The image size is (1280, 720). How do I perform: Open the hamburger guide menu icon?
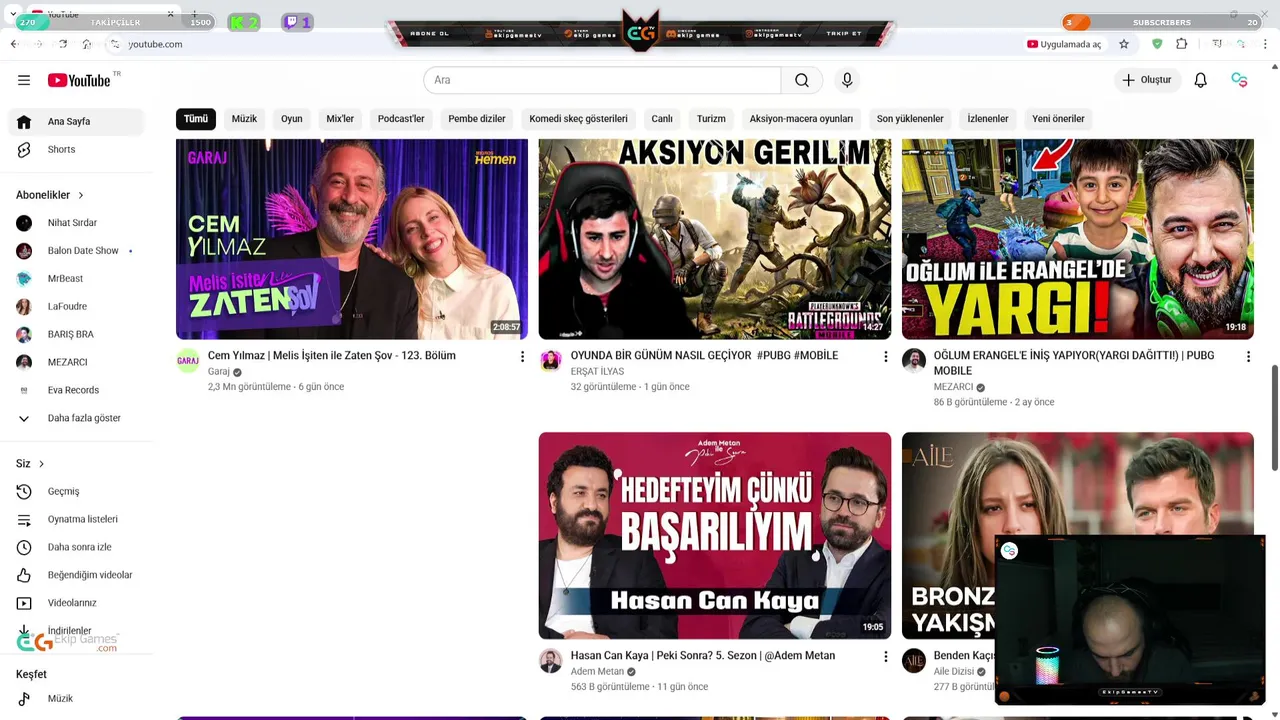24,80
